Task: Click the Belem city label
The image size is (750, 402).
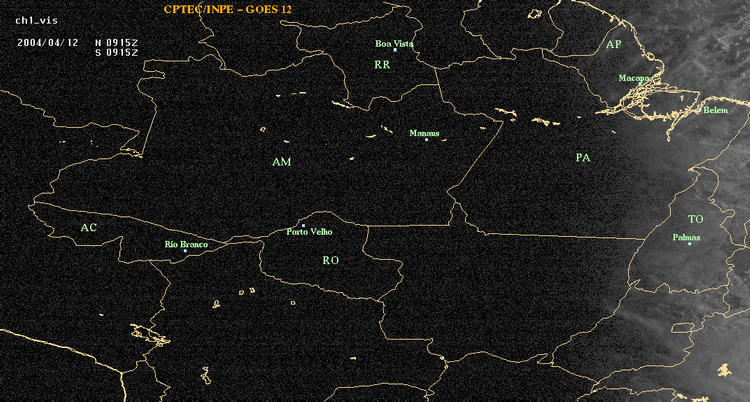Action: click(x=716, y=110)
